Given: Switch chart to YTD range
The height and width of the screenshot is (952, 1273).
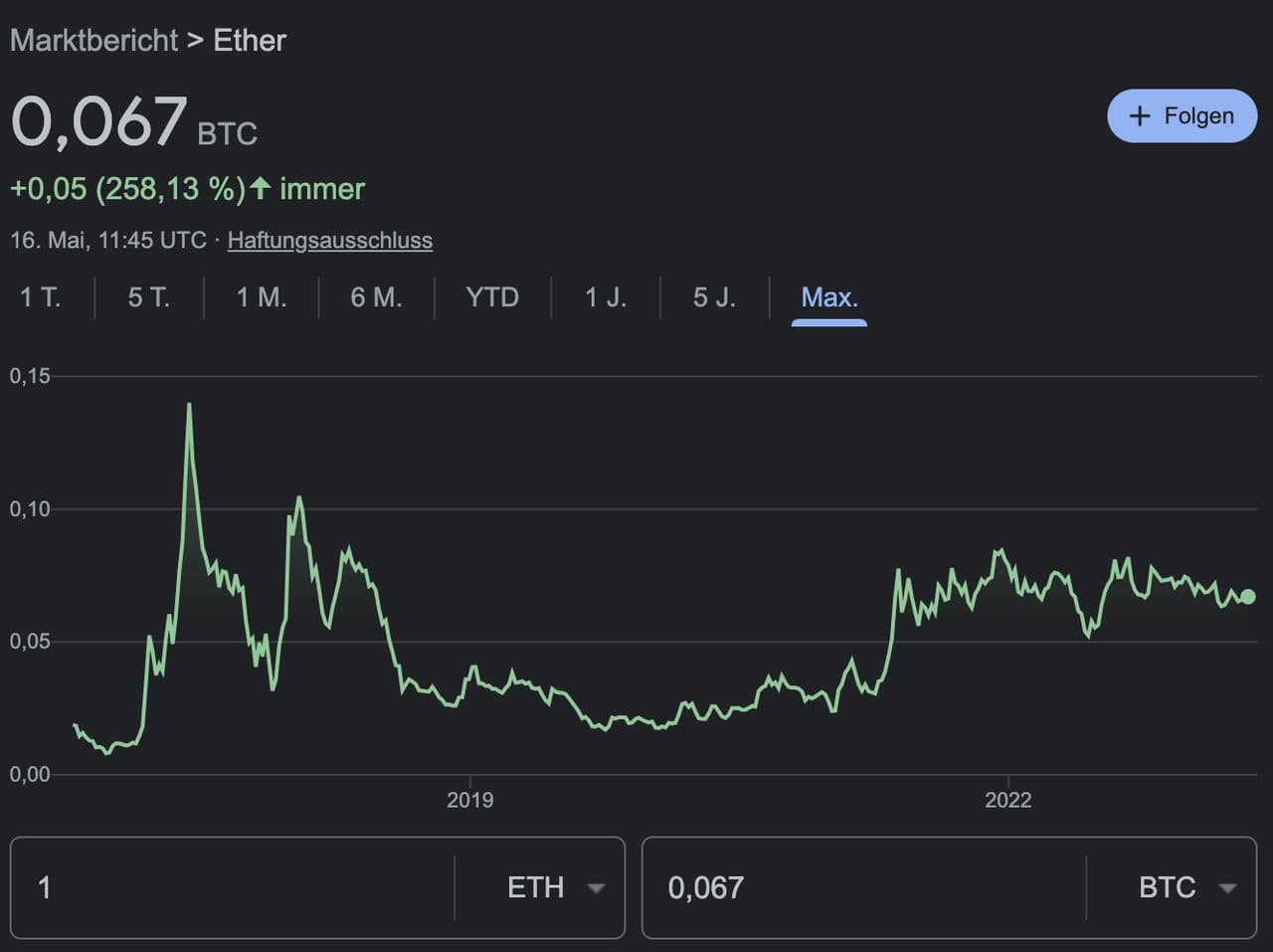Looking at the screenshot, I should pos(492,297).
